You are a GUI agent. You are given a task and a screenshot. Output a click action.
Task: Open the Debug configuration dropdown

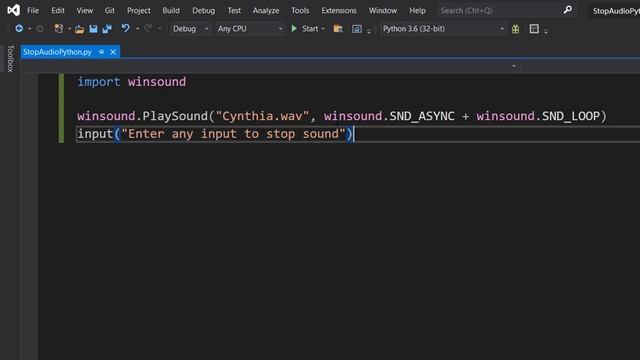pyautogui.click(x=191, y=29)
